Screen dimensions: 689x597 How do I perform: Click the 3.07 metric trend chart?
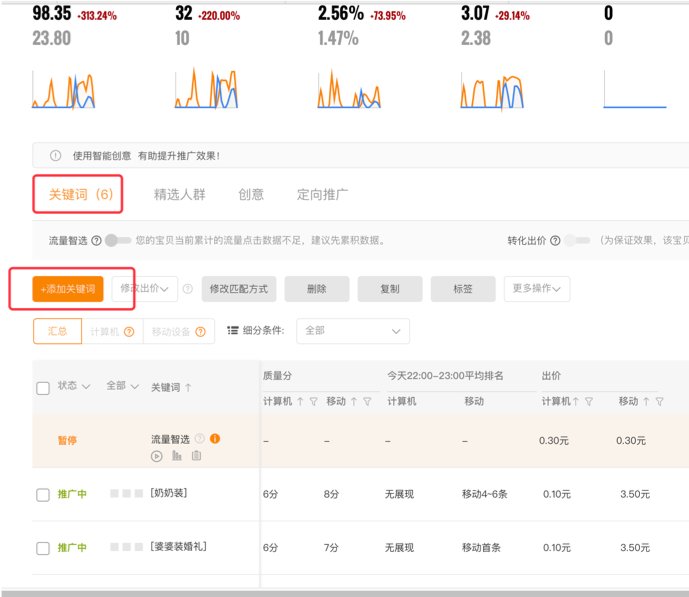click(492, 89)
